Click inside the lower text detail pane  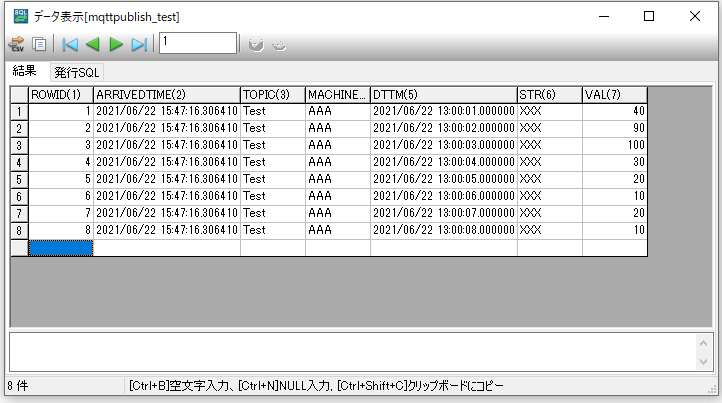coord(353,352)
